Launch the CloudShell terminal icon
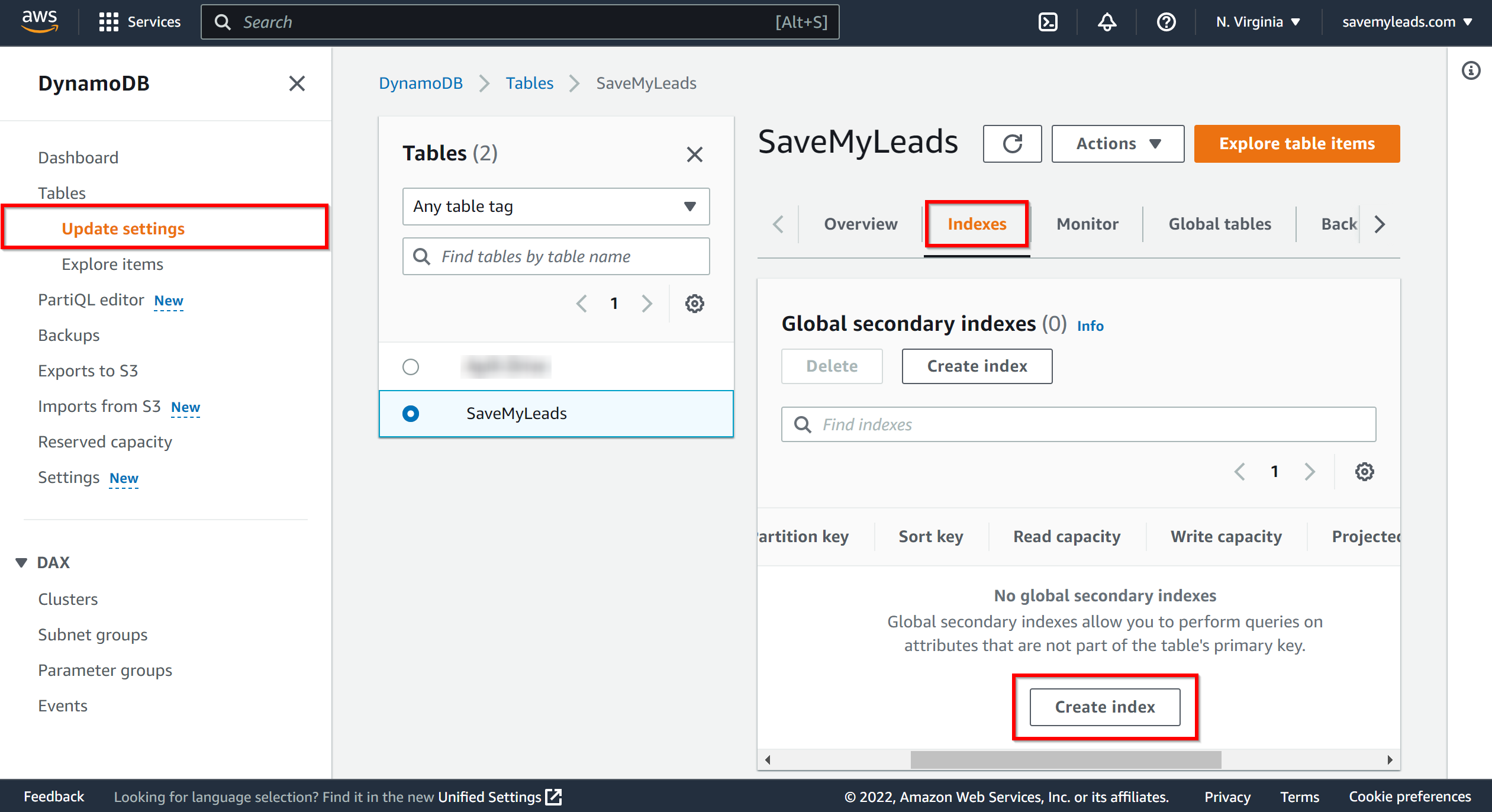This screenshot has height=812, width=1492. pos(1048,22)
